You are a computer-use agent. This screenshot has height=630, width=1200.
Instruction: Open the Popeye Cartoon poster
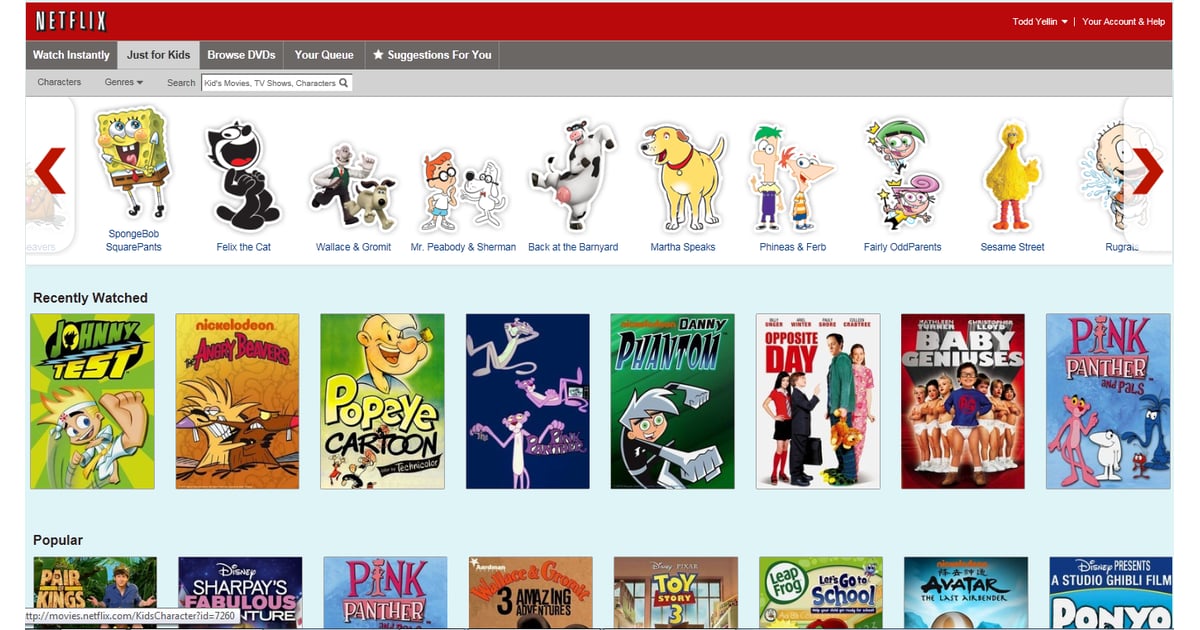click(382, 401)
